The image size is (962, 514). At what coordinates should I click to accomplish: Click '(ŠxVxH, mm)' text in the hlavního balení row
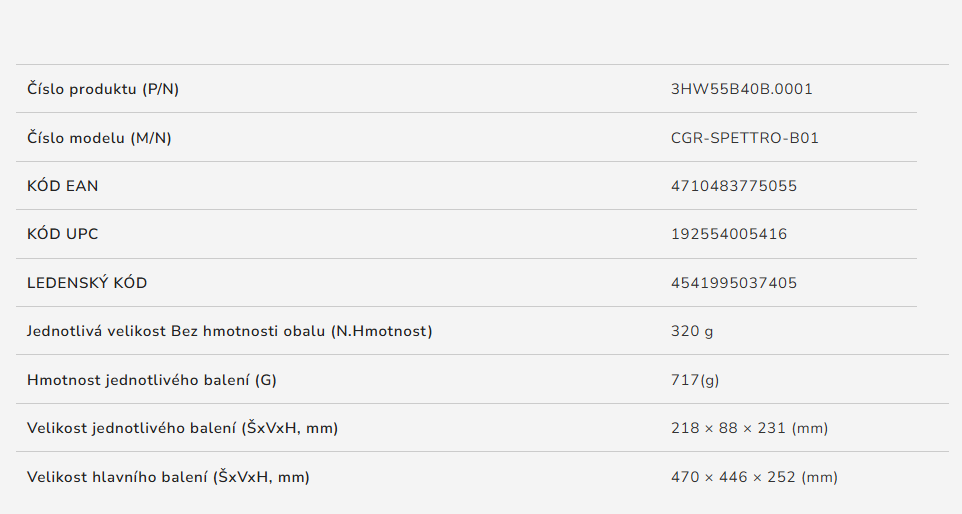pos(261,477)
